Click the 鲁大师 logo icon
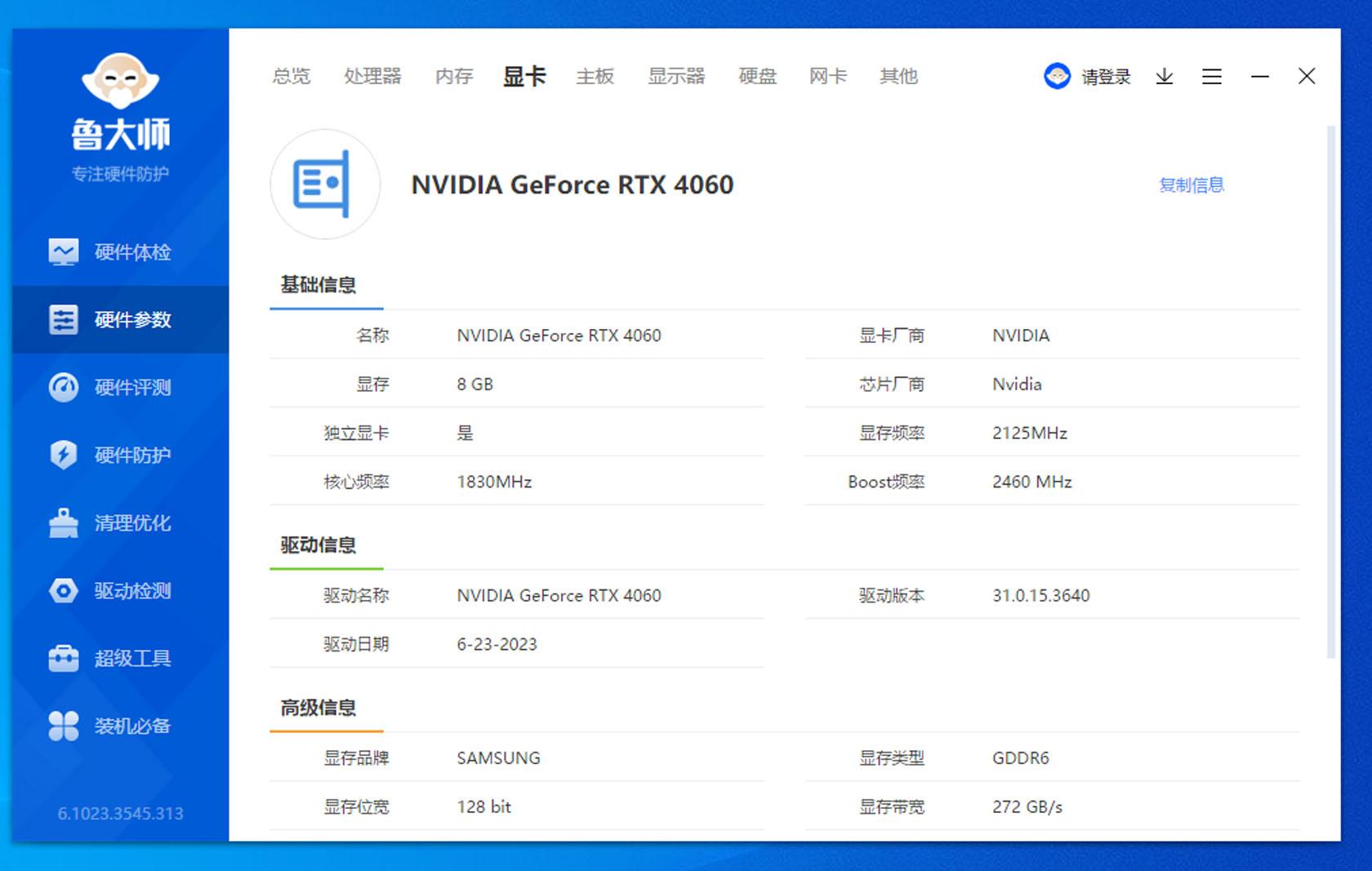Image resolution: width=1372 pixels, height=871 pixels. click(120, 80)
